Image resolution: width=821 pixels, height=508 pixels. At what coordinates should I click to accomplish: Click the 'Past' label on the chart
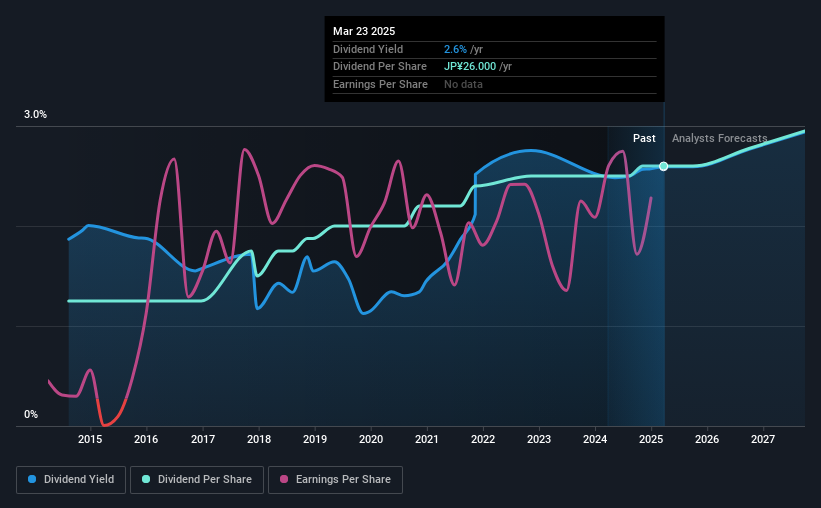tap(644, 138)
